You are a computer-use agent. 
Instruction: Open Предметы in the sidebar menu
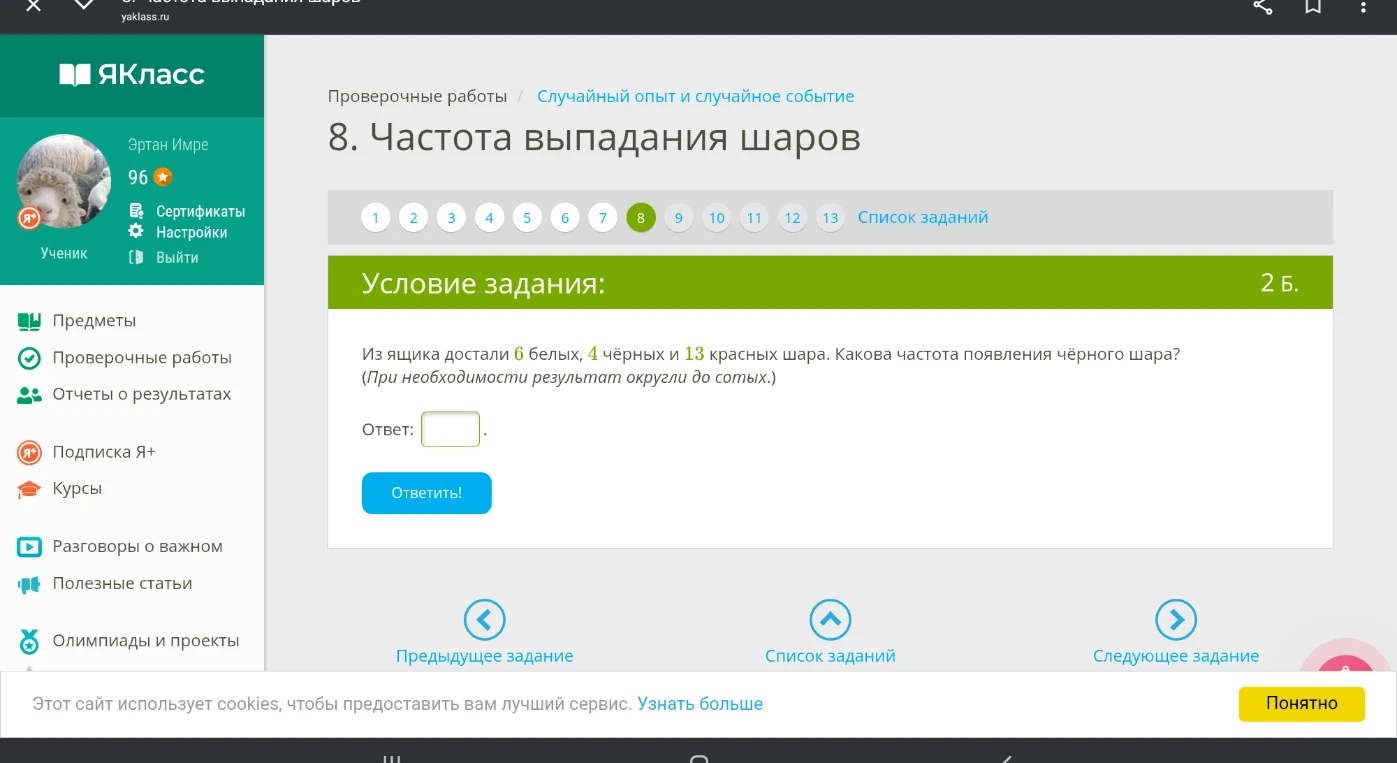click(x=94, y=321)
